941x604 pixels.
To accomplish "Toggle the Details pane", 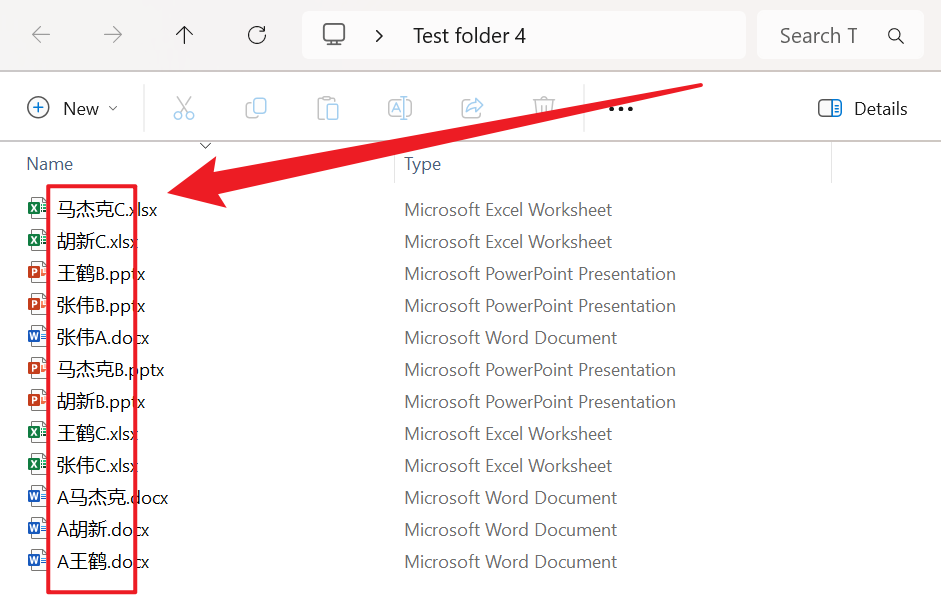I will tap(863, 108).
